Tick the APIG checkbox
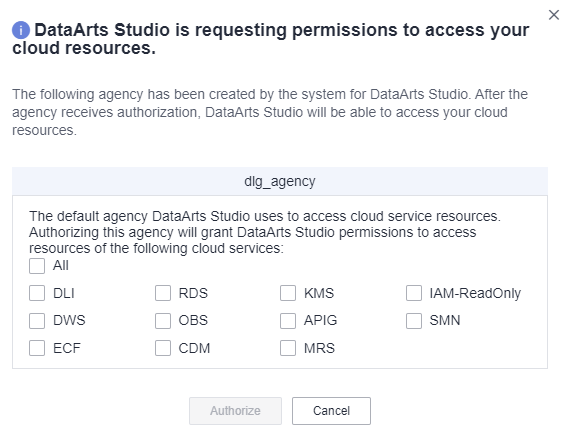Viewport: 572px width, 432px height. (288, 321)
